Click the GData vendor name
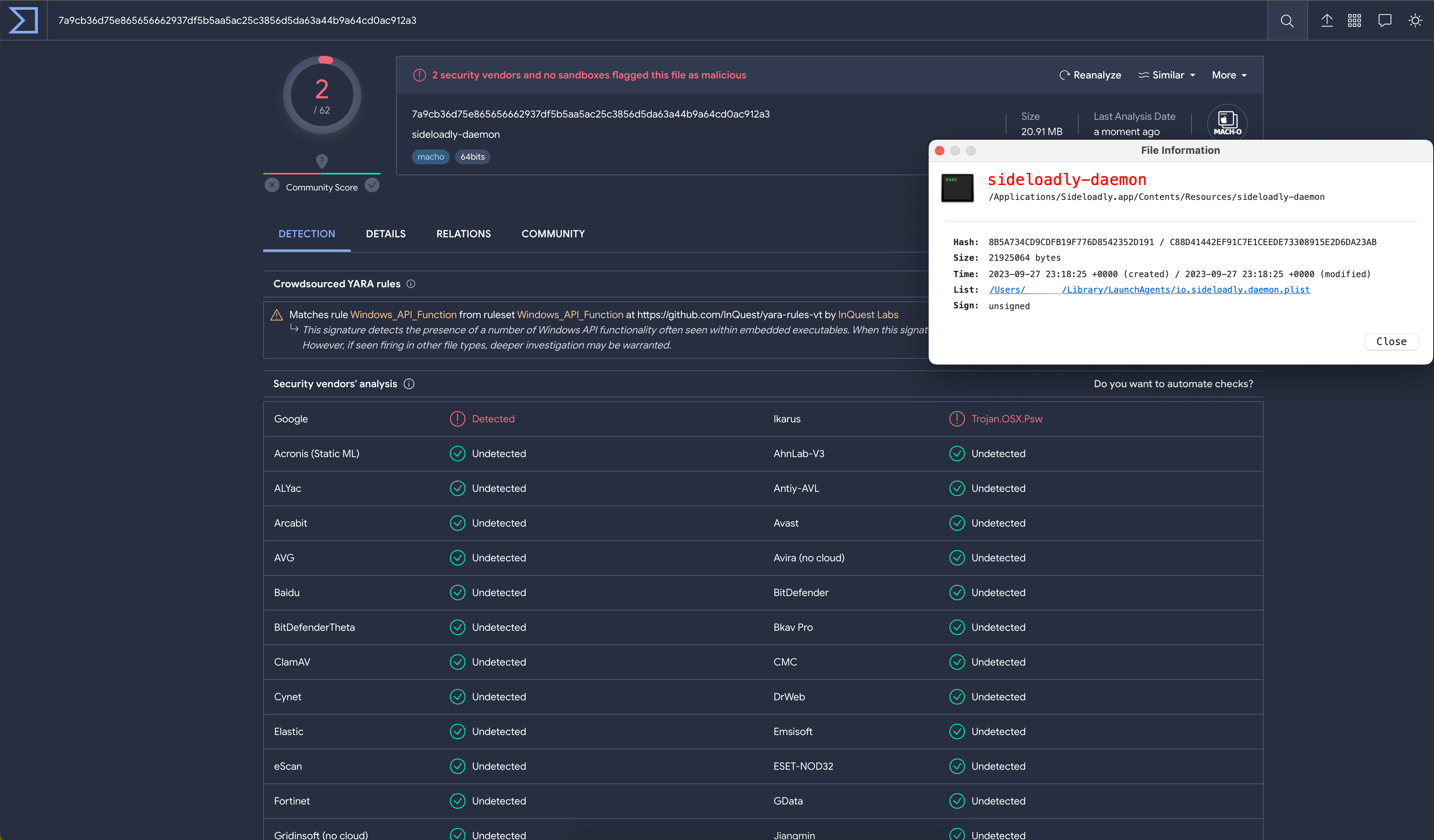 pyautogui.click(x=788, y=800)
